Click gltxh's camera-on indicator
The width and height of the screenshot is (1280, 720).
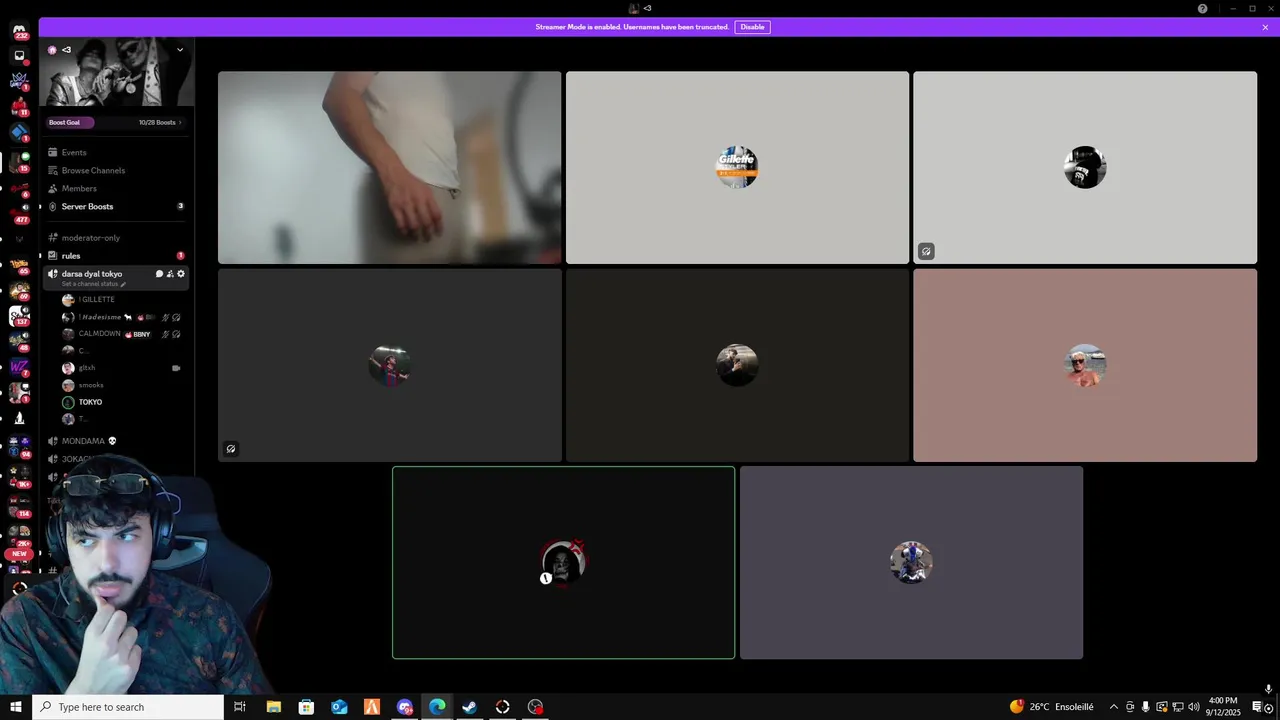176,368
